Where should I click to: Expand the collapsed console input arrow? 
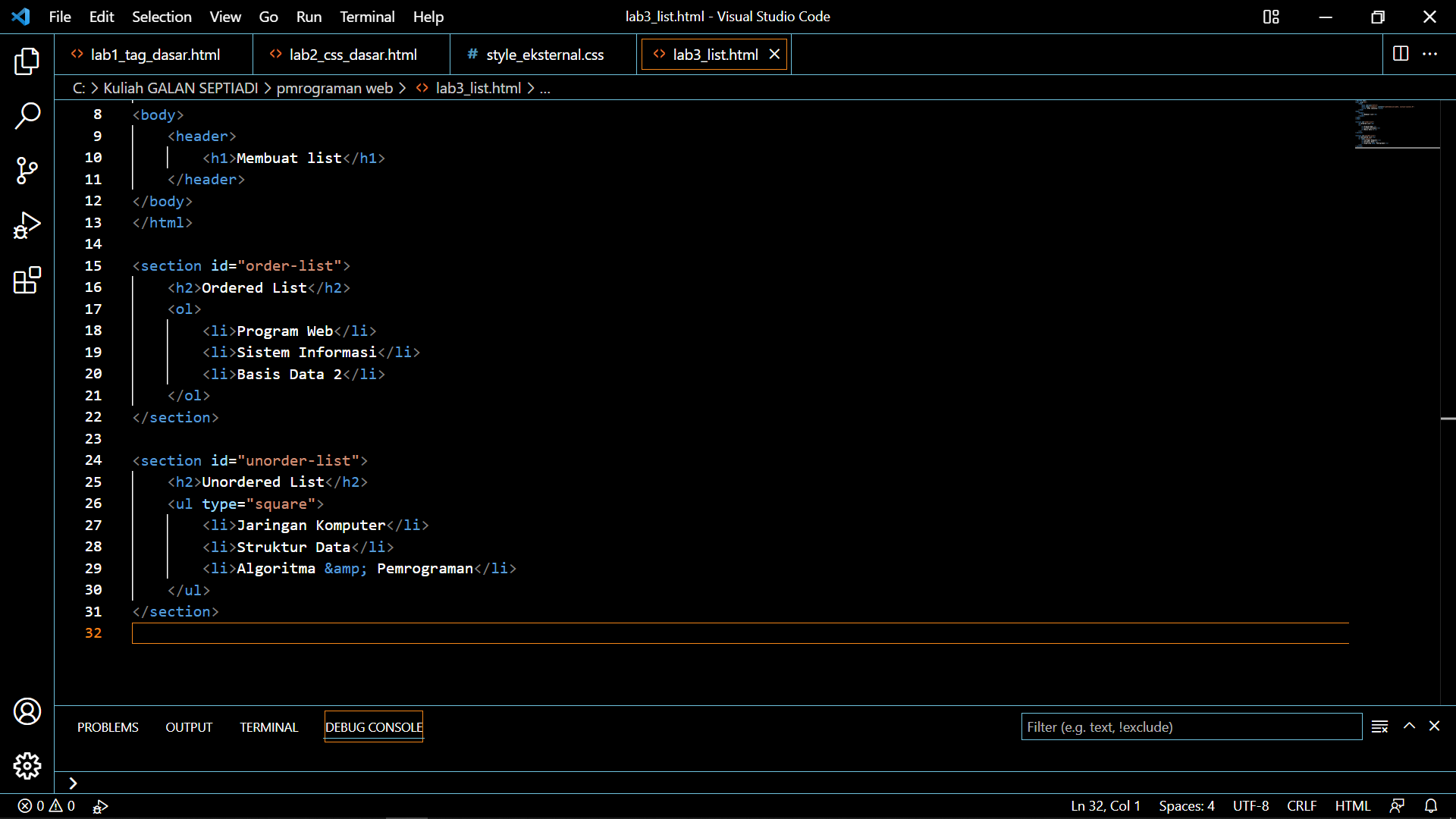point(73,783)
